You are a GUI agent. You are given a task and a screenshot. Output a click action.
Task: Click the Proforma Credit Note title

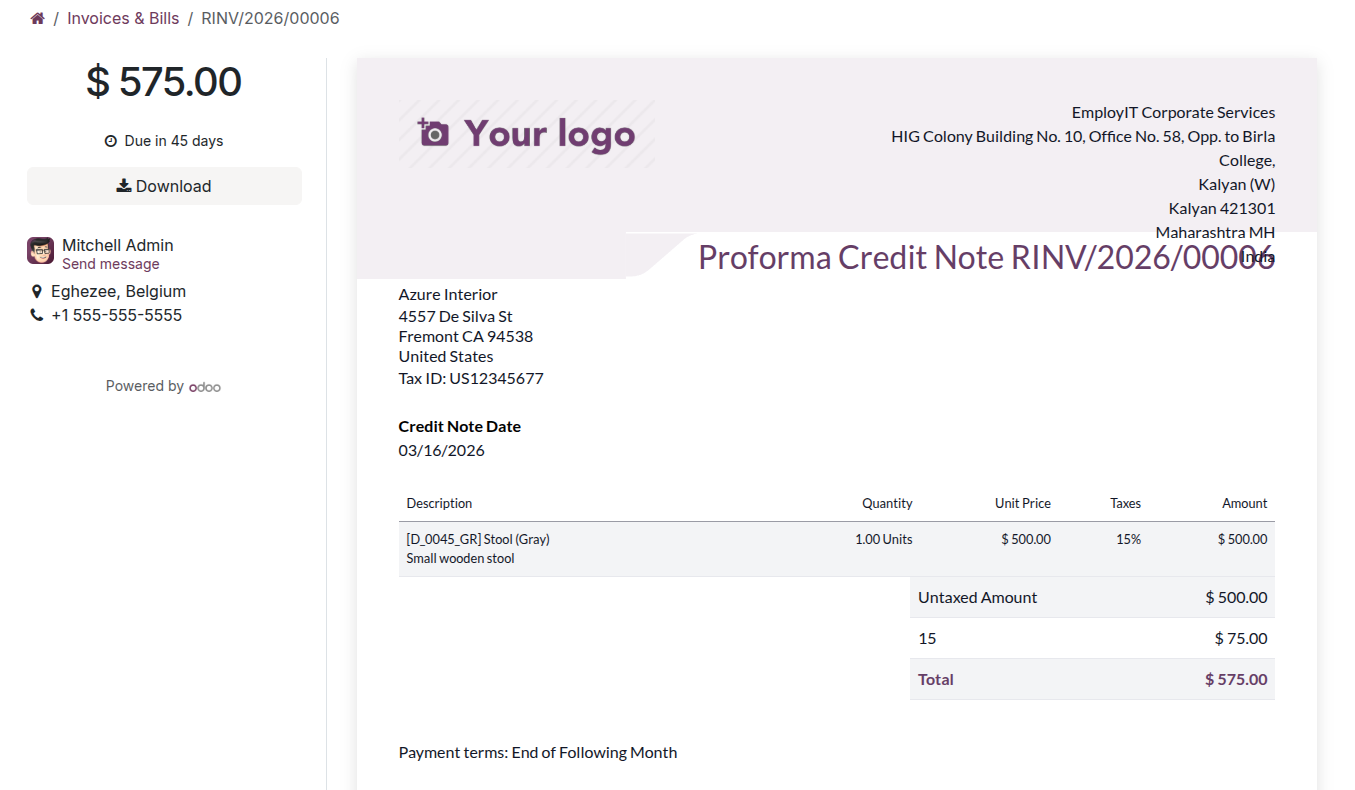(986, 257)
